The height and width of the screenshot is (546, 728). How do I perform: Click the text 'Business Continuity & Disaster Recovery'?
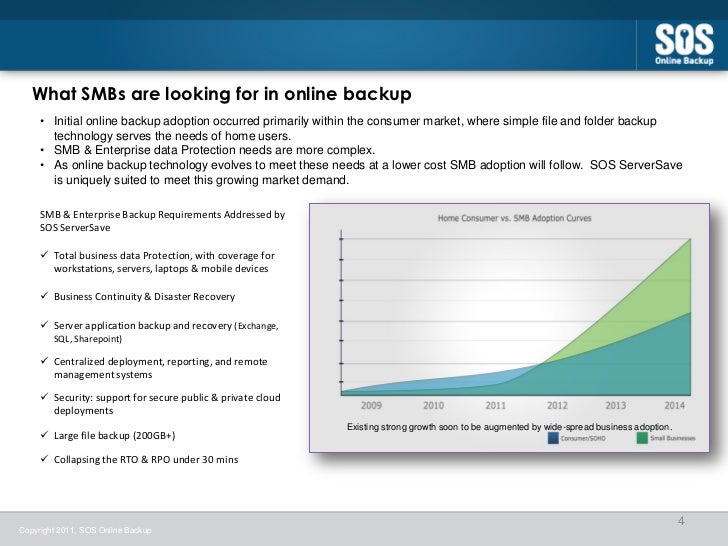coord(144,297)
